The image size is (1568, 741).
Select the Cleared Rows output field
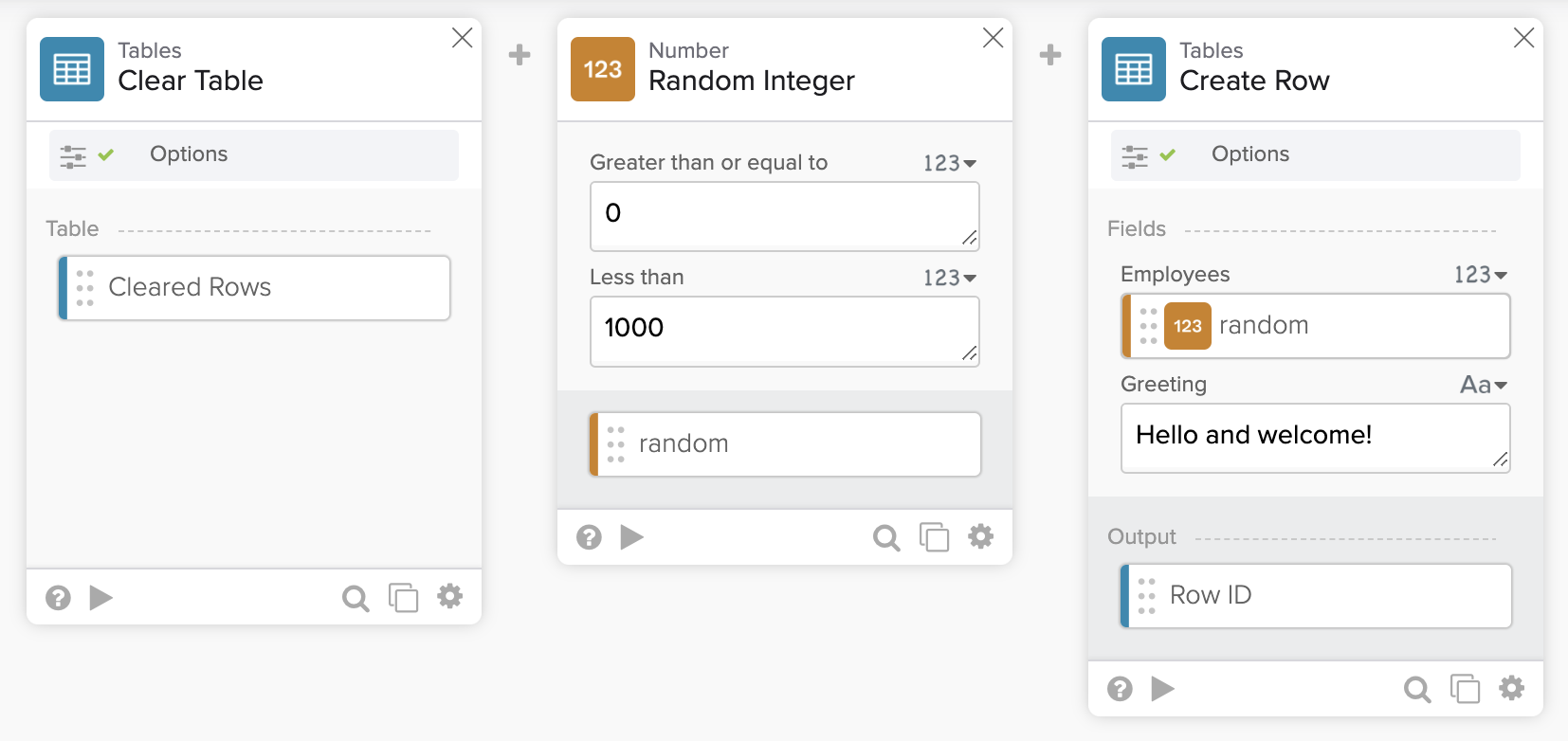tap(254, 288)
